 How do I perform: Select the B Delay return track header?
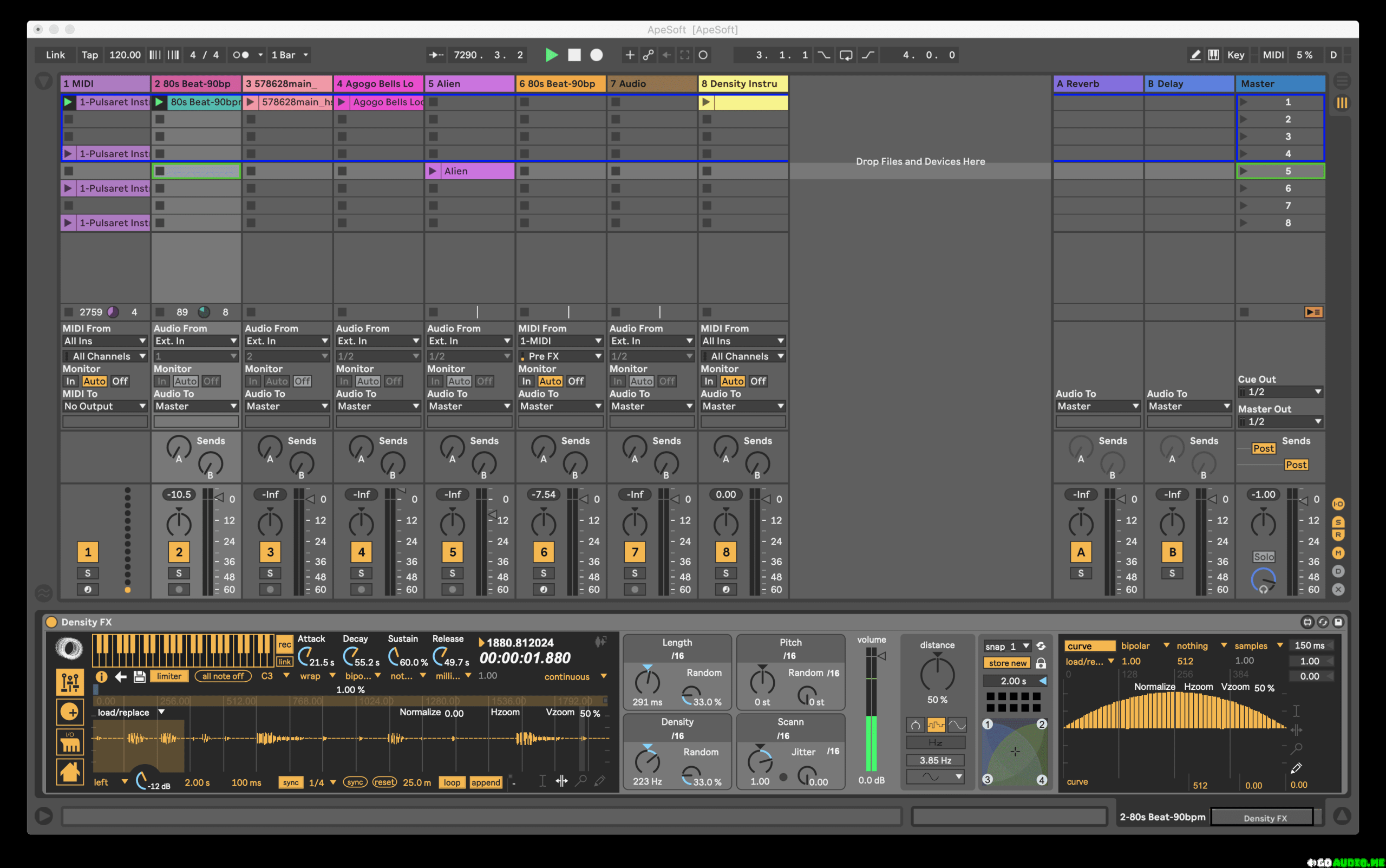coord(1188,84)
